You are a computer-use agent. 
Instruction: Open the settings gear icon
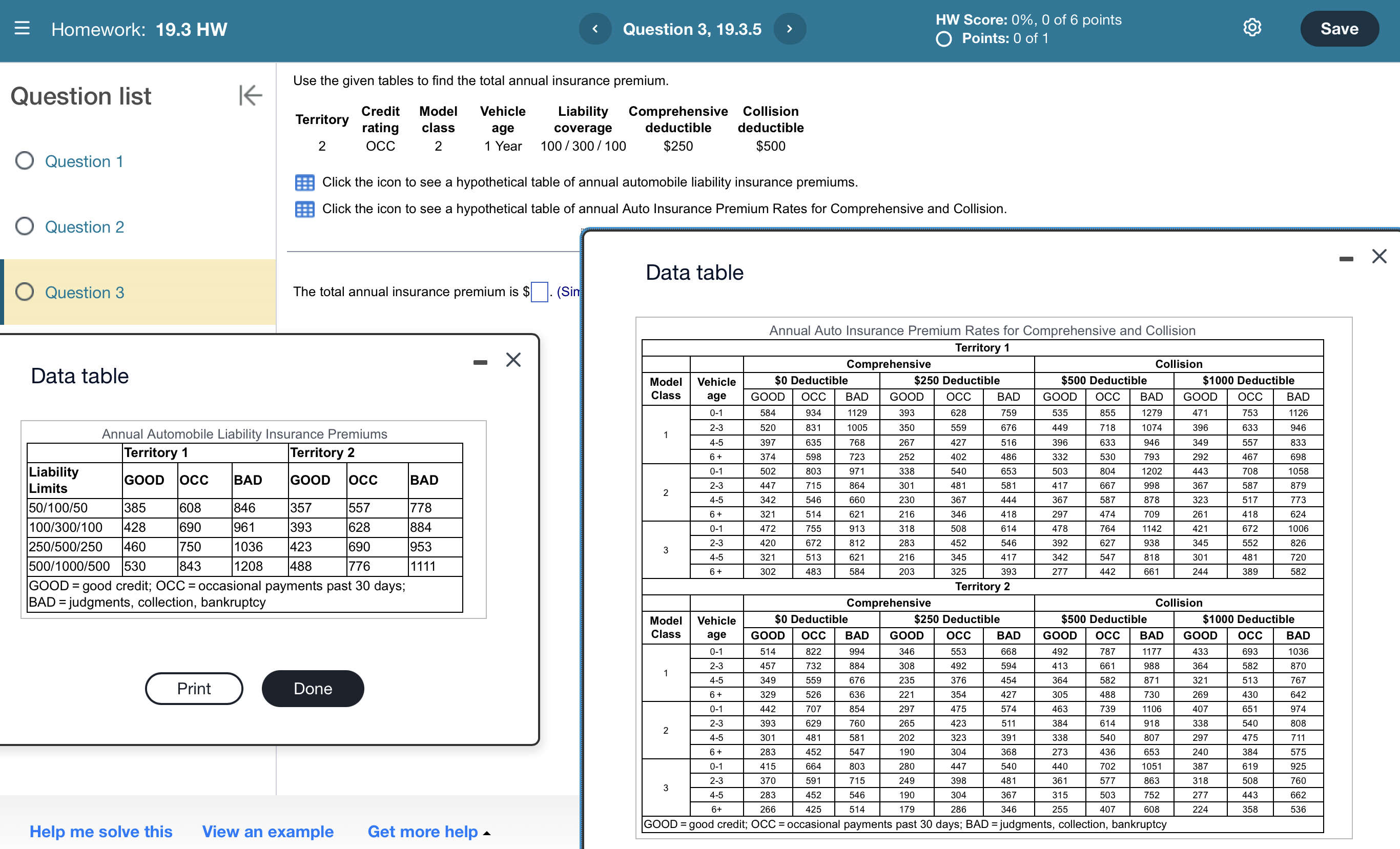[x=1252, y=28]
